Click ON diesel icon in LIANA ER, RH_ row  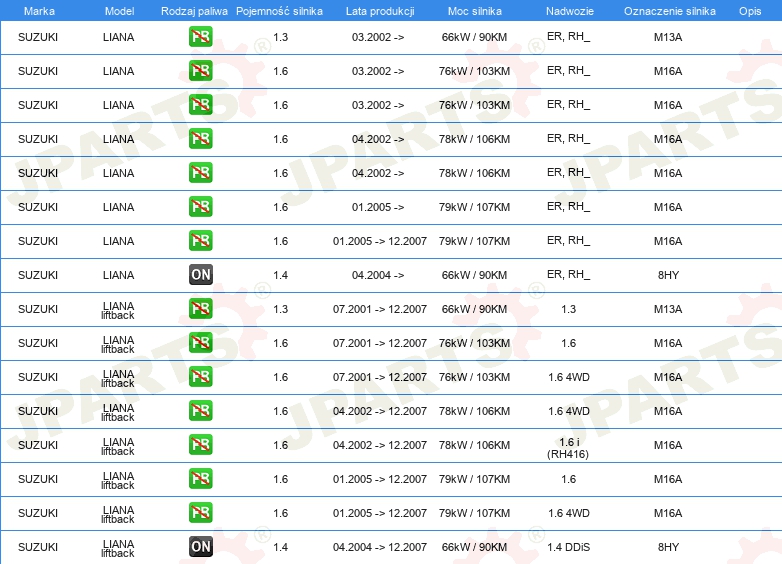(200, 275)
